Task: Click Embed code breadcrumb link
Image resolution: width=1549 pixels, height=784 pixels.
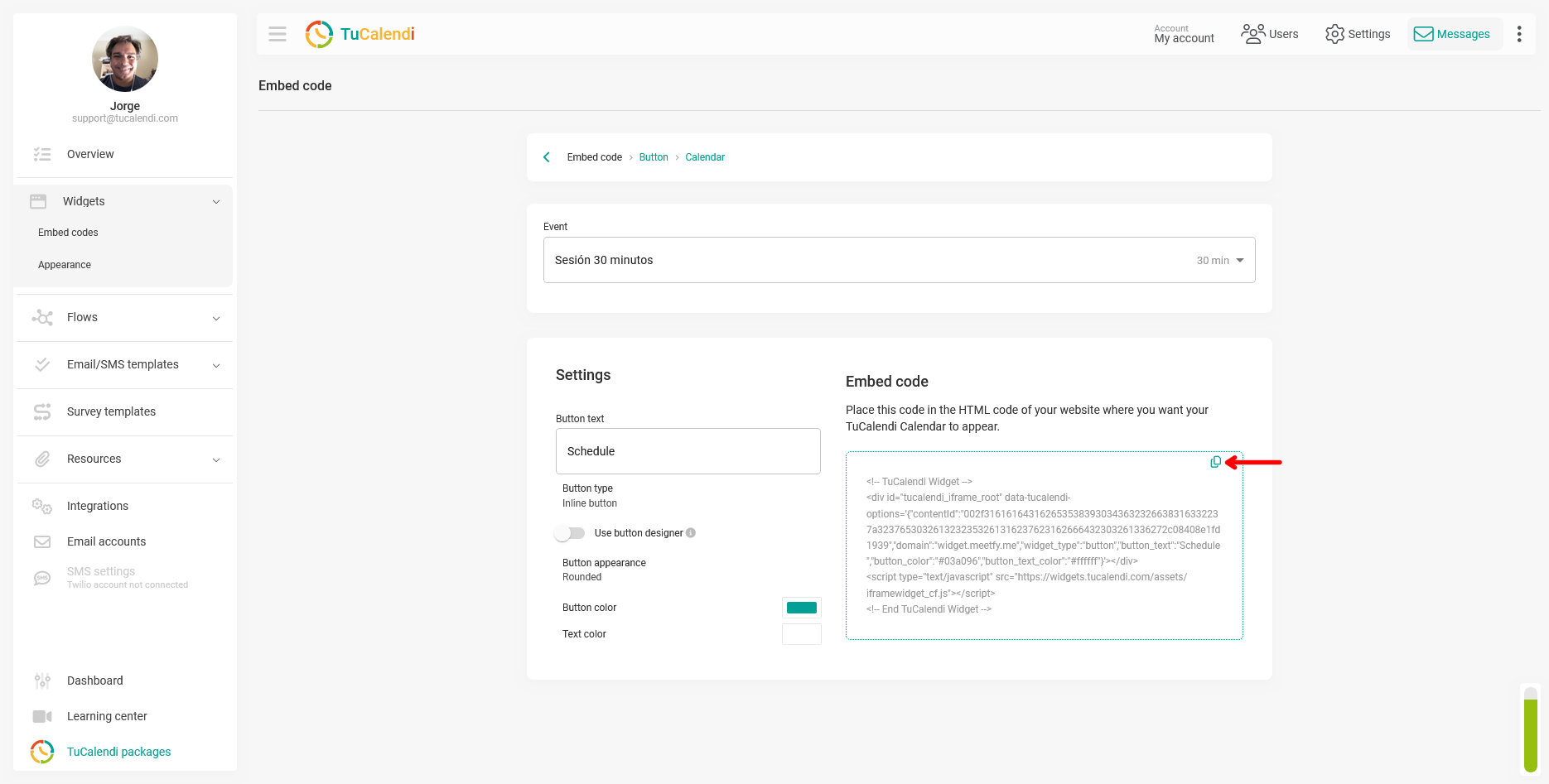Action: [x=595, y=157]
